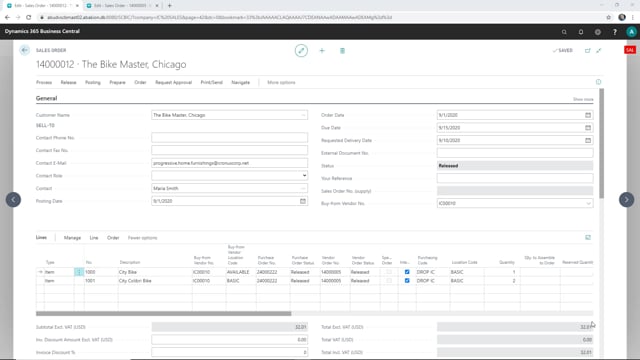
Task: Click horizontal scrollbar under lines grid
Action: tap(164, 313)
